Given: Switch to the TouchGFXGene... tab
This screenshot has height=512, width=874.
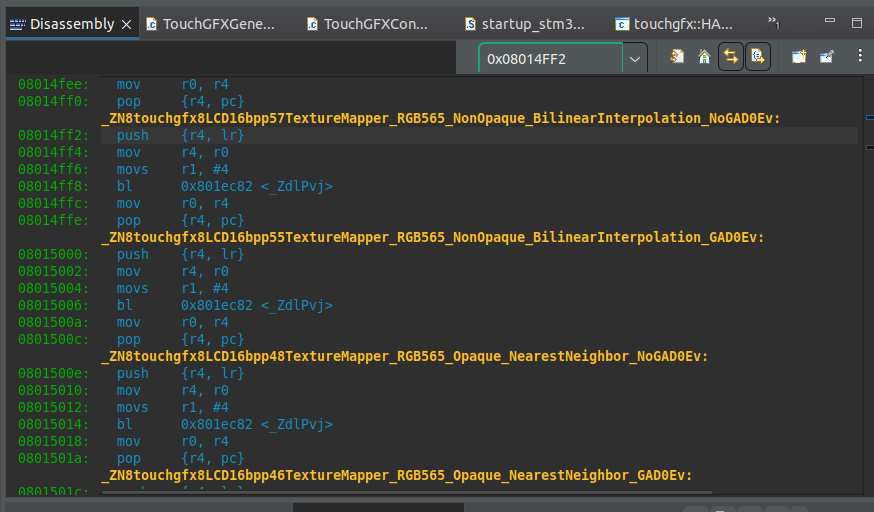Looking at the screenshot, I should coord(211,24).
